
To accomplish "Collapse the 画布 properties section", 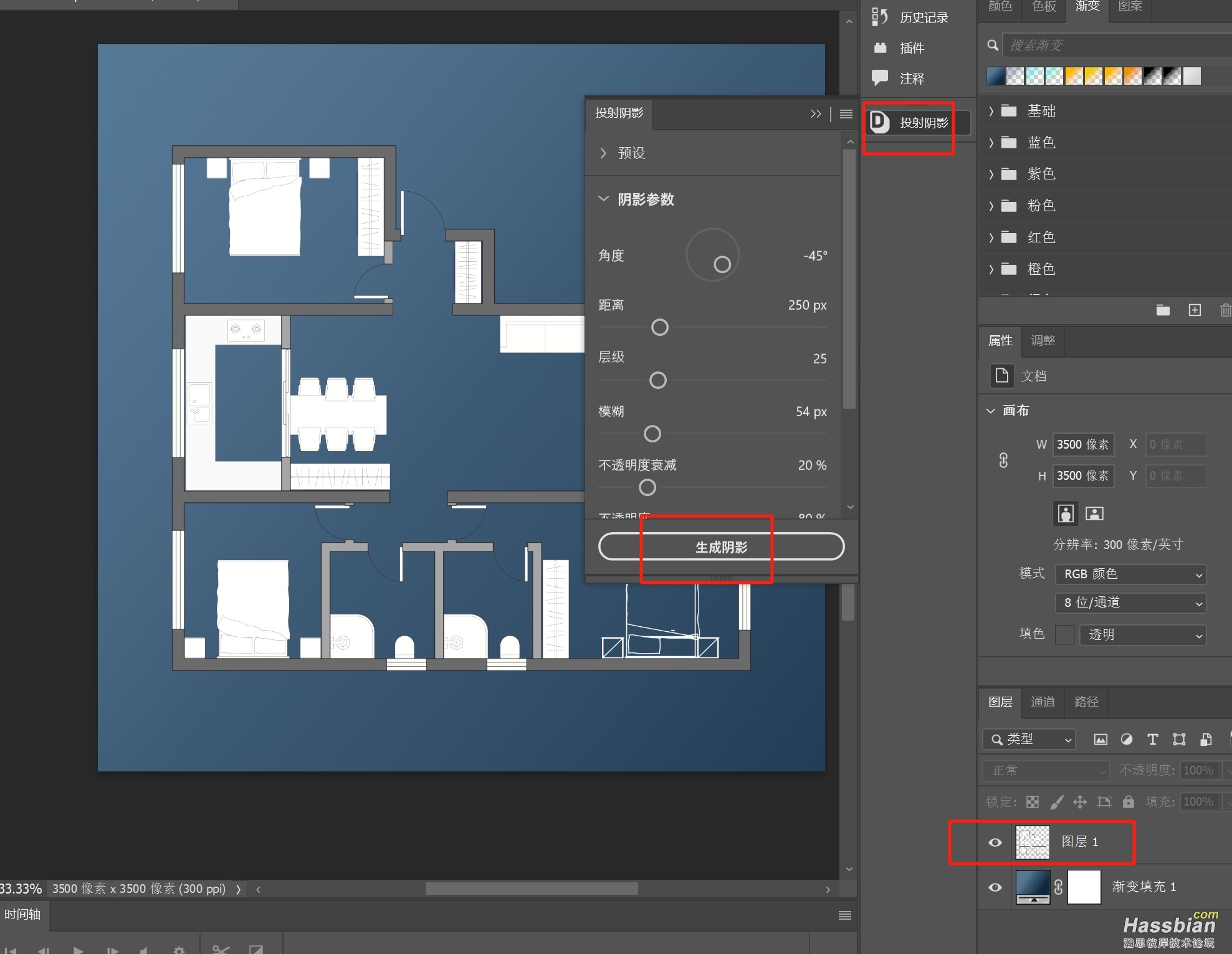I will point(991,411).
